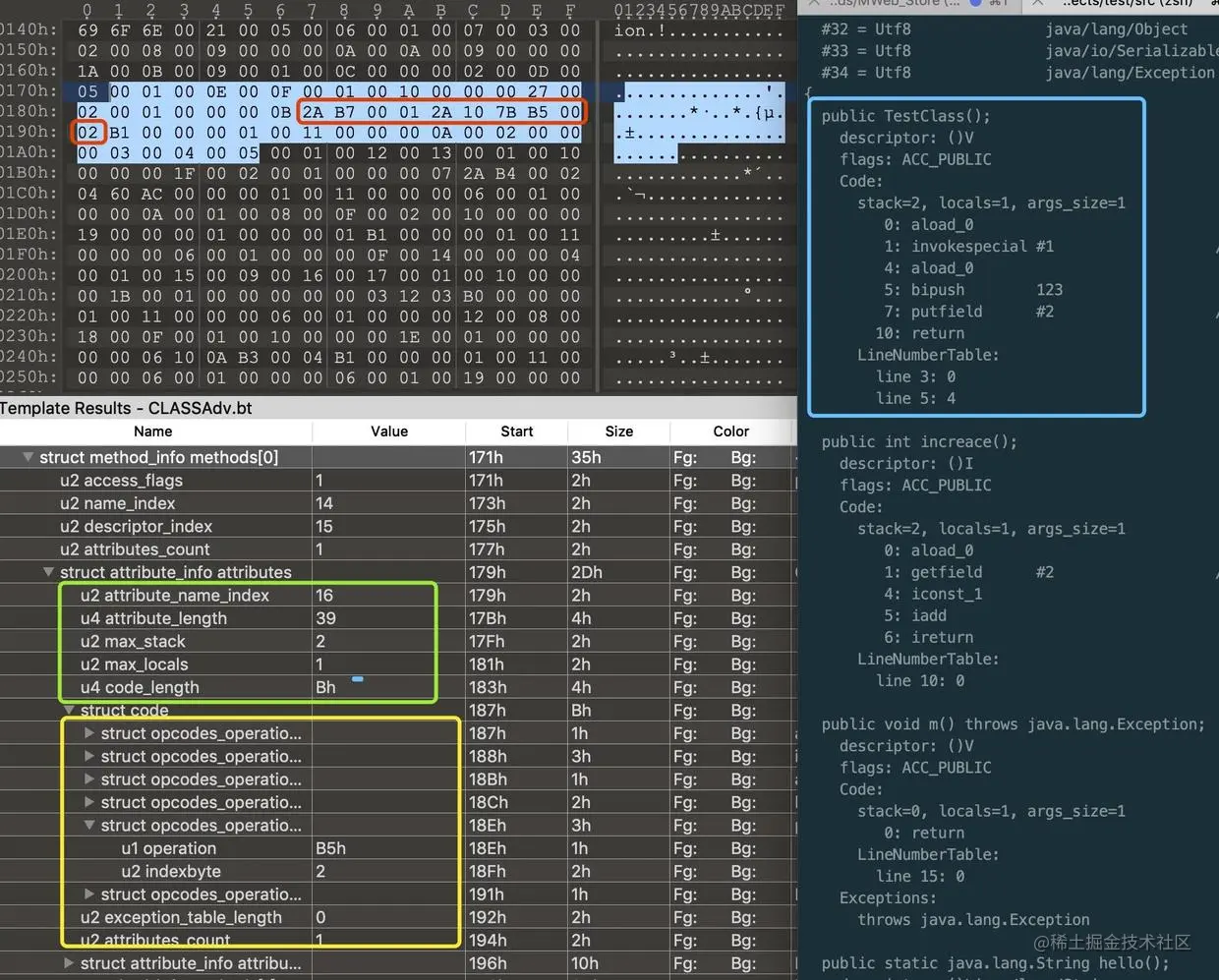Select the u4 code_length row

point(396,687)
